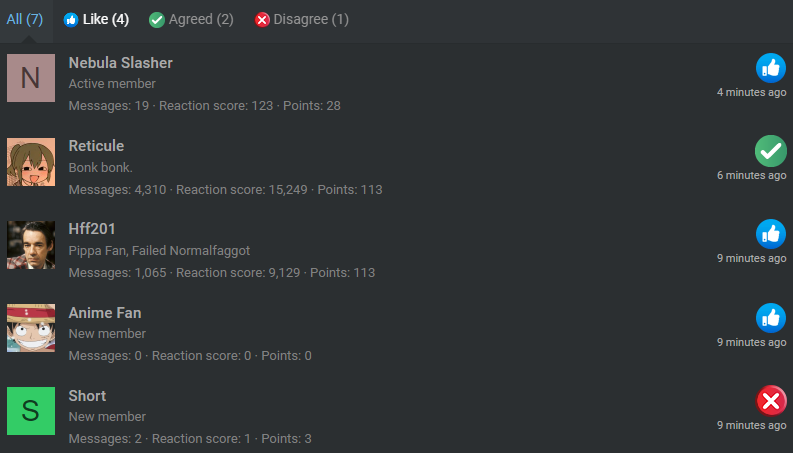This screenshot has width=793, height=453.
Task: Open Hff201's man portrait avatar
Action: pyautogui.click(x=31, y=245)
